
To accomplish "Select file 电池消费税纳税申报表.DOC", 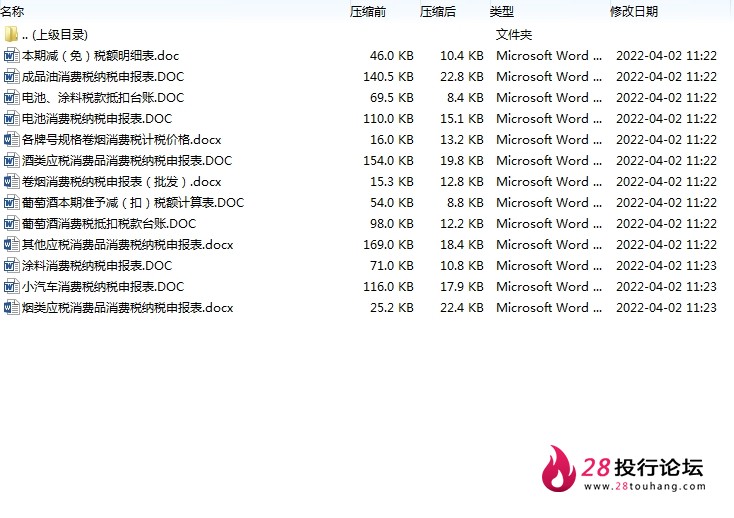I will [x=97, y=119].
